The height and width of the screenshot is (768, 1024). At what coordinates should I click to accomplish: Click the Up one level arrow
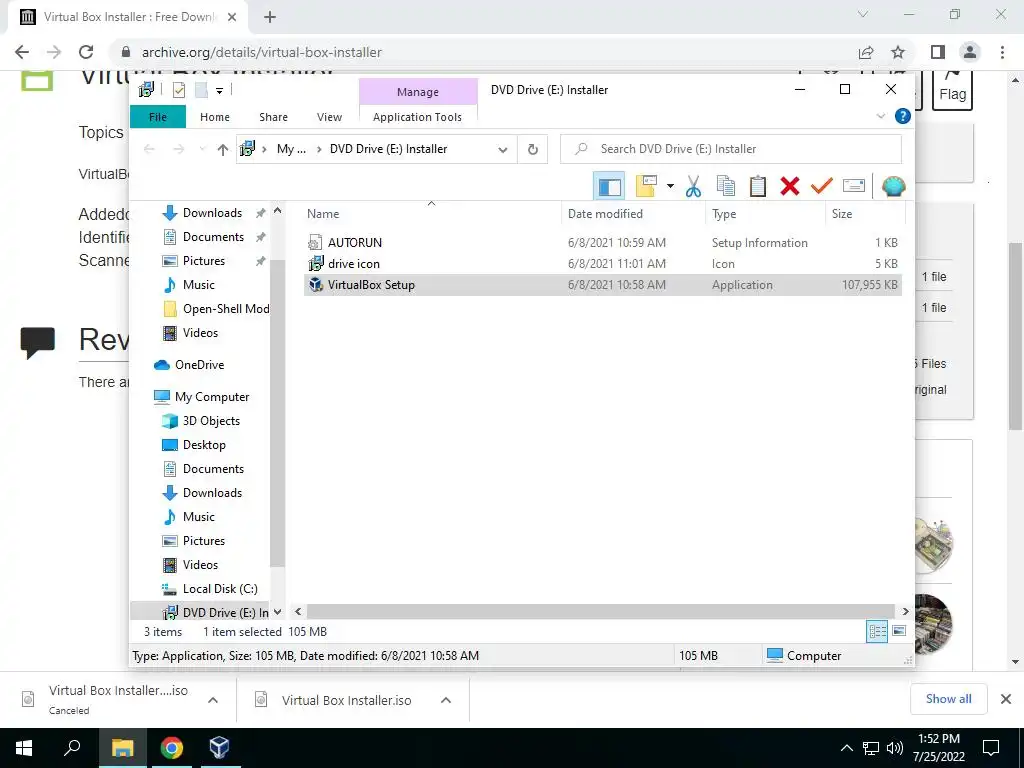[x=223, y=150]
